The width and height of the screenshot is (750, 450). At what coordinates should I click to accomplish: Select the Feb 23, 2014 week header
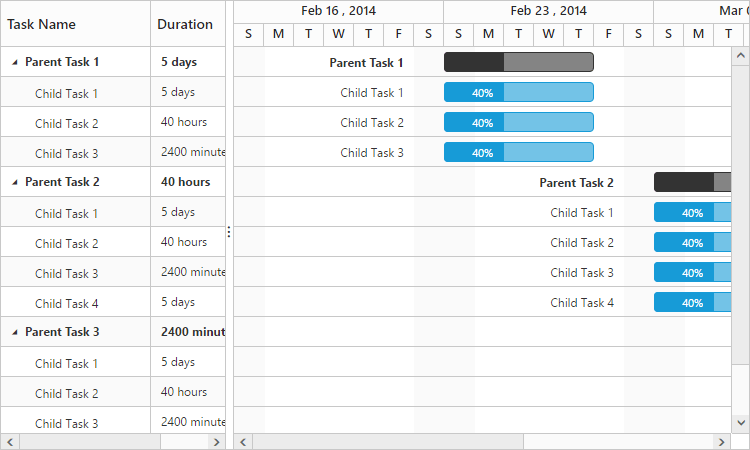(x=548, y=11)
